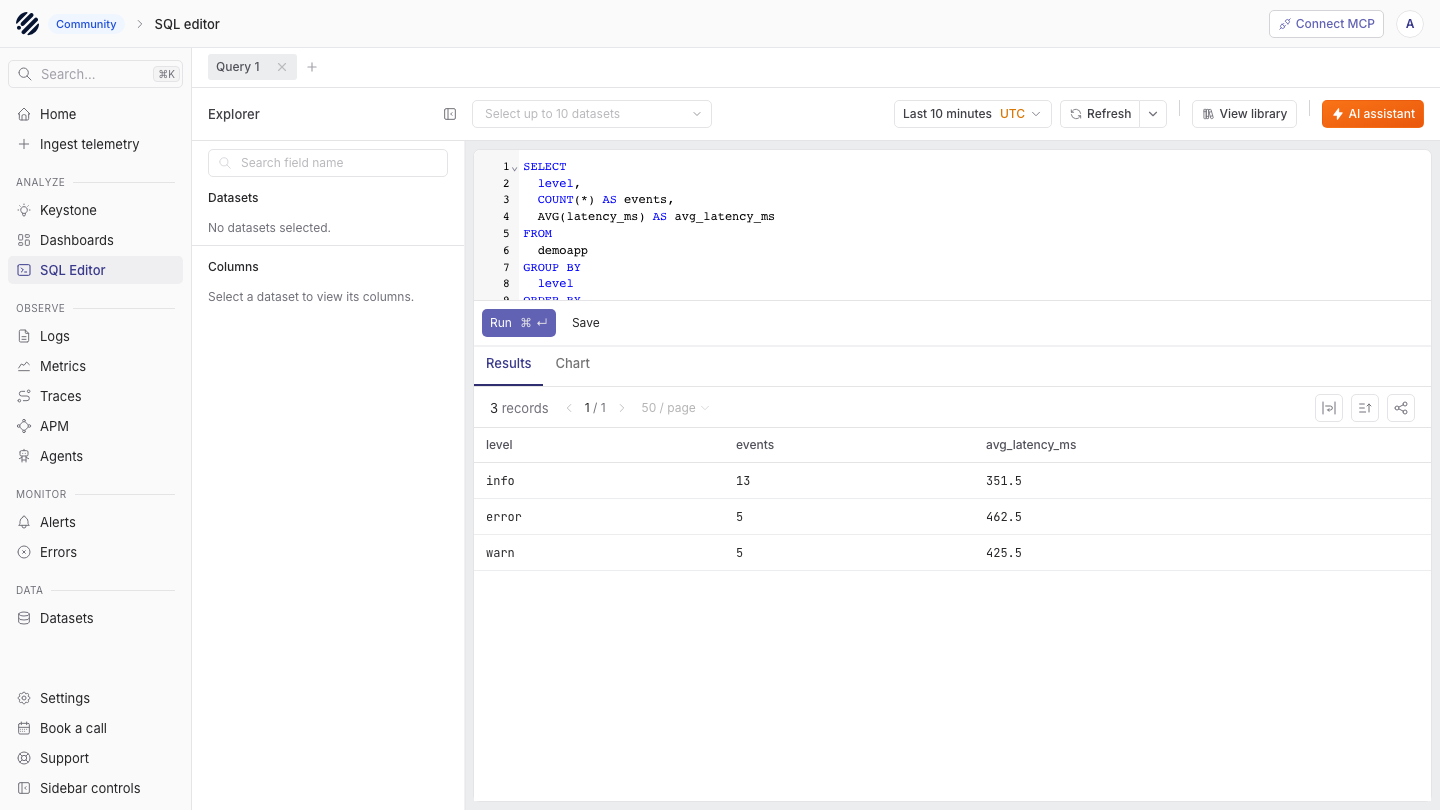Go to Alerts

96,522
